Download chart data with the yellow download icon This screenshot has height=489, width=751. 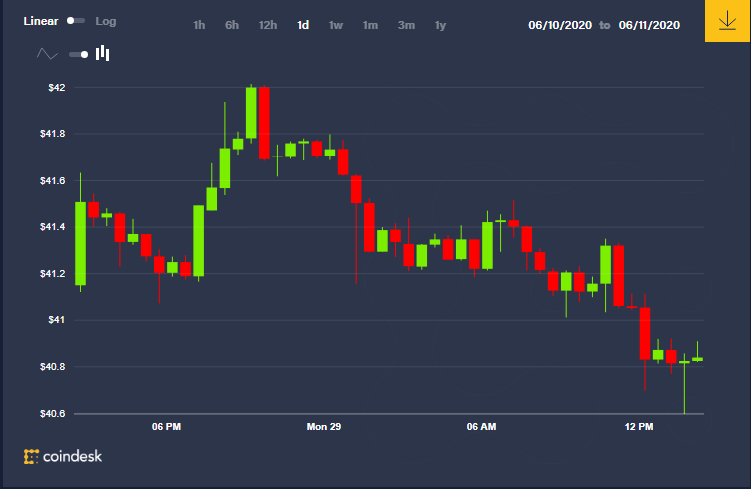pos(727,21)
